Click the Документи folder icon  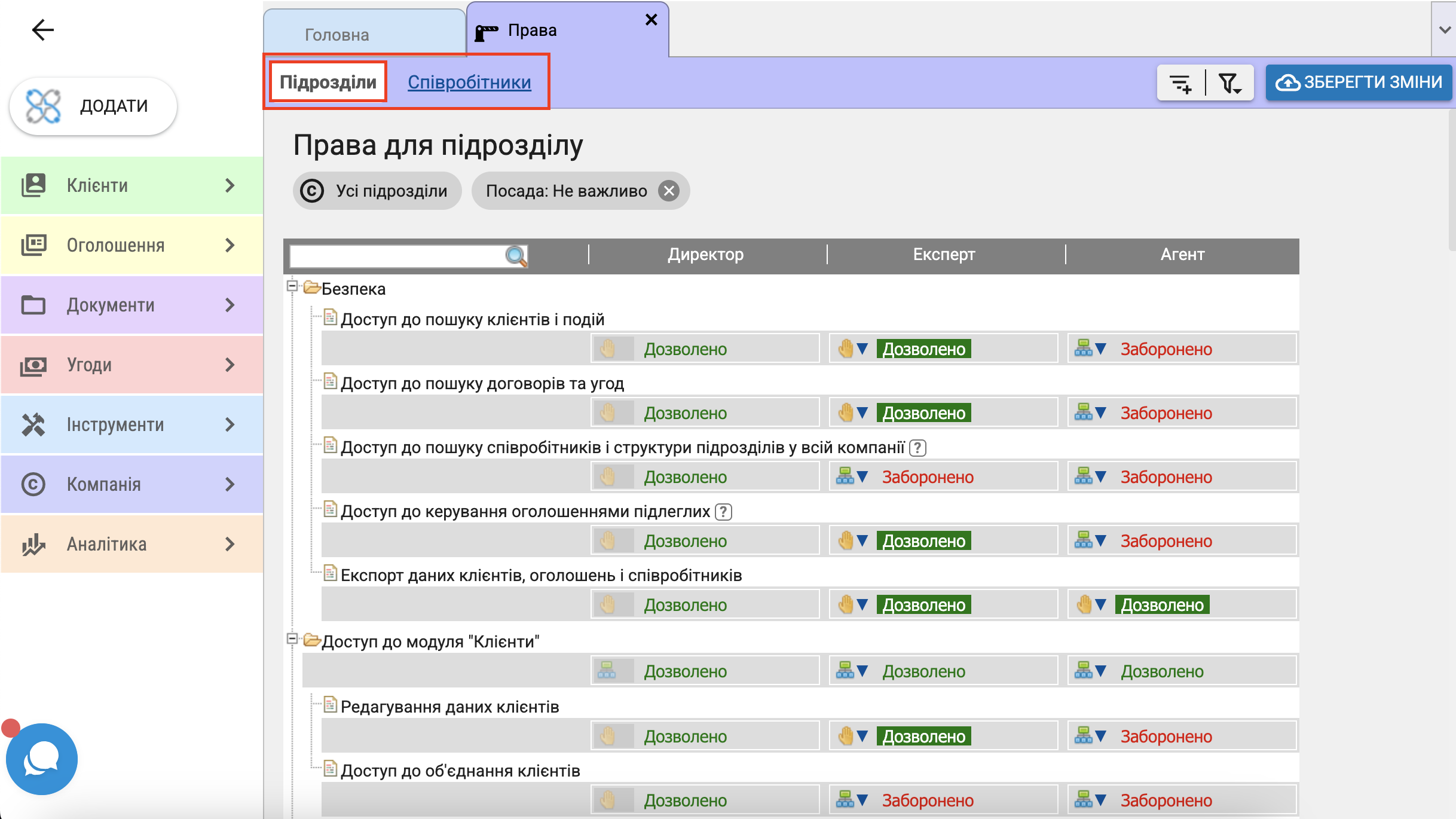(33, 305)
